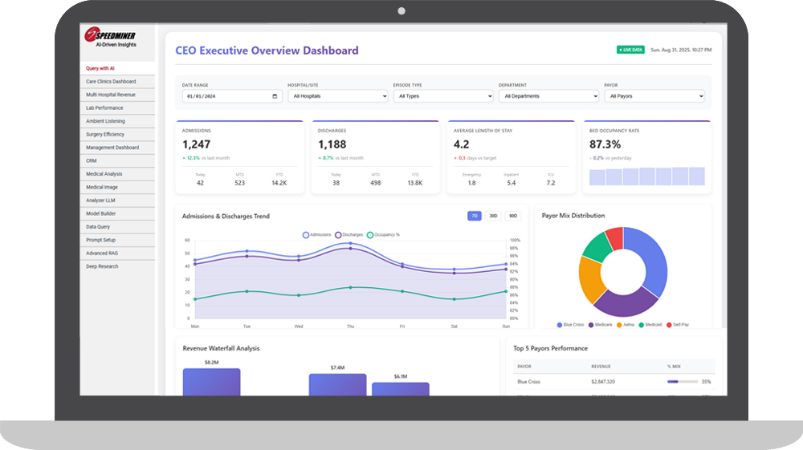Click the Blue Cross legend dot
Image resolution: width=803 pixels, height=450 pixels.
click(x=559, y=325)
